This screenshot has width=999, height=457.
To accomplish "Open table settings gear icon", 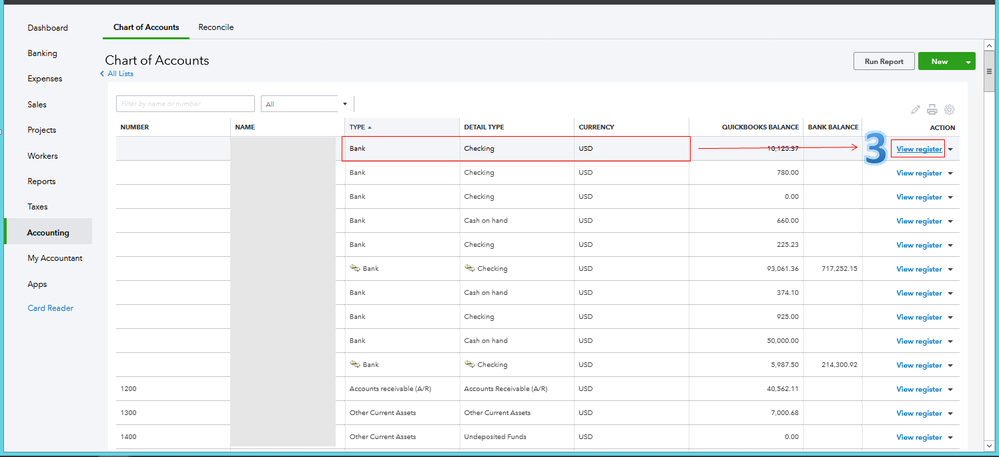I will pos(949,109).
